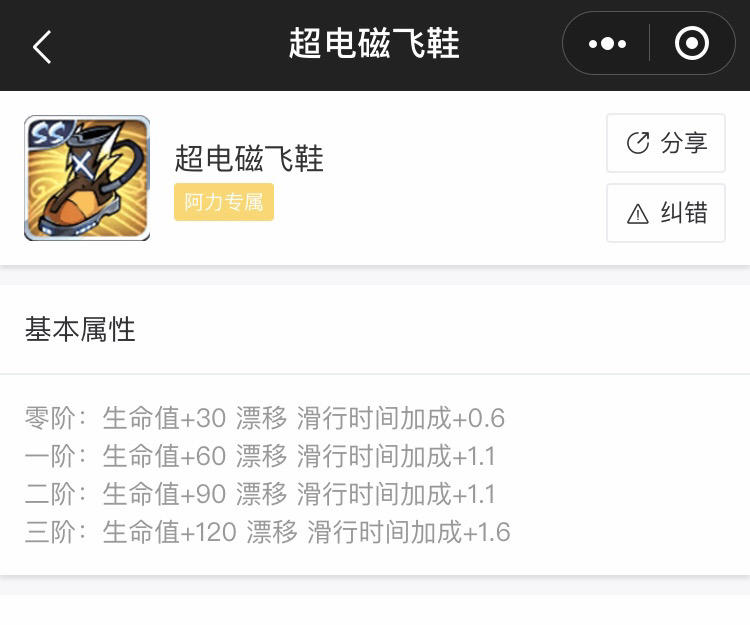Screen dimensions: 750x625
Task: Click the warning triangle icon
Action: click(638, 213)
